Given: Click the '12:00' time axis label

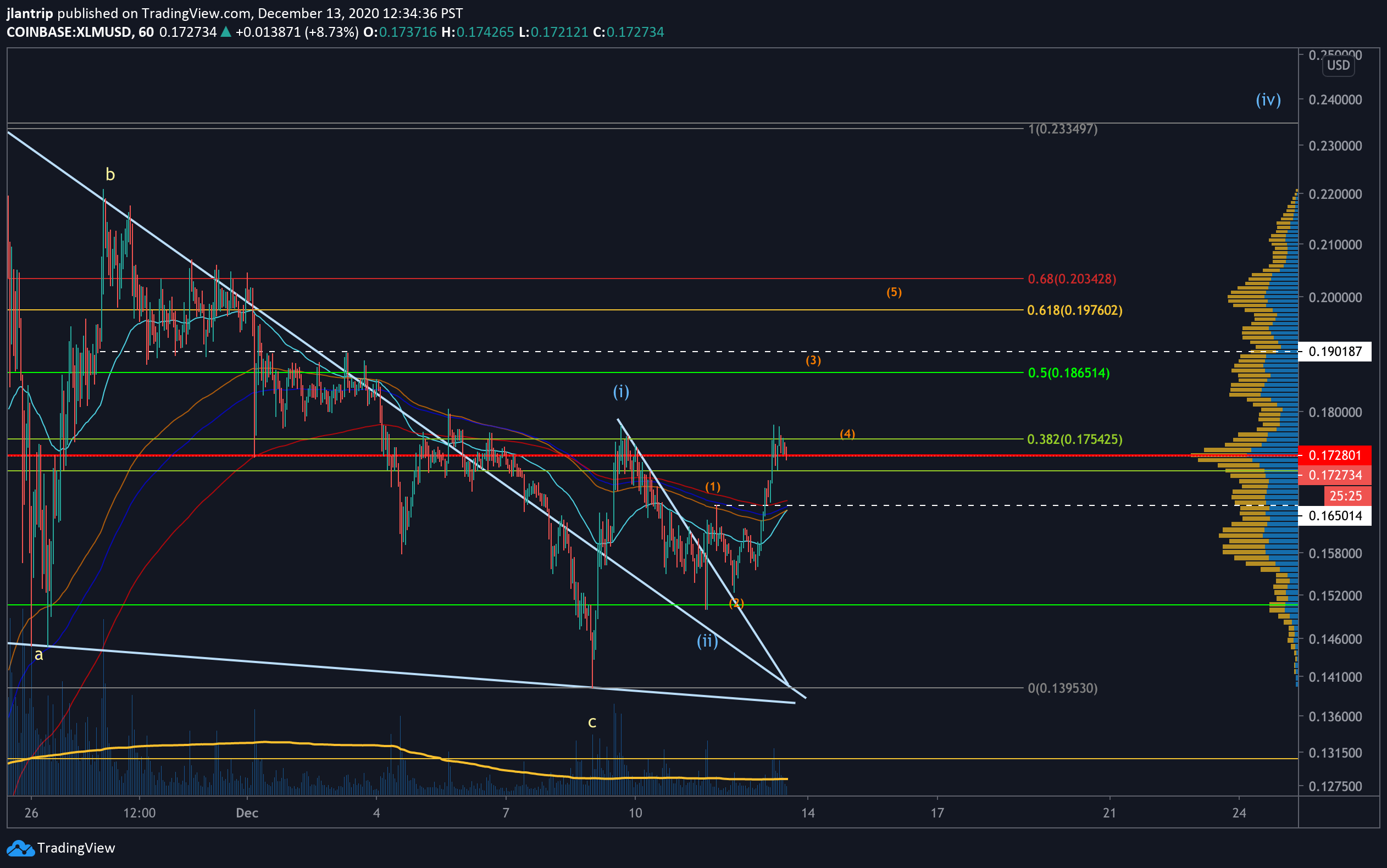Looking at the screenshot, I should [140, 813].
